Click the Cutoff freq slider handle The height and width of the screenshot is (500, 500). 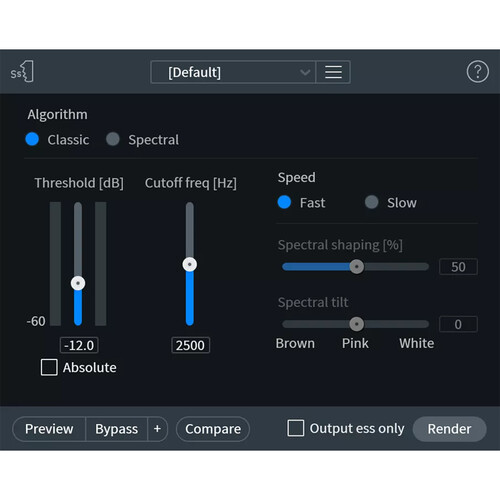(190, 265)
